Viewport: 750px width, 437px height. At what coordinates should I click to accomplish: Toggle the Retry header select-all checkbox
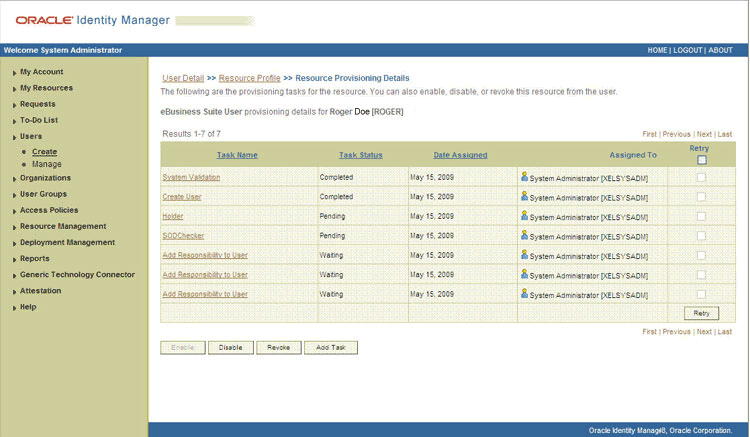(702, 160)
